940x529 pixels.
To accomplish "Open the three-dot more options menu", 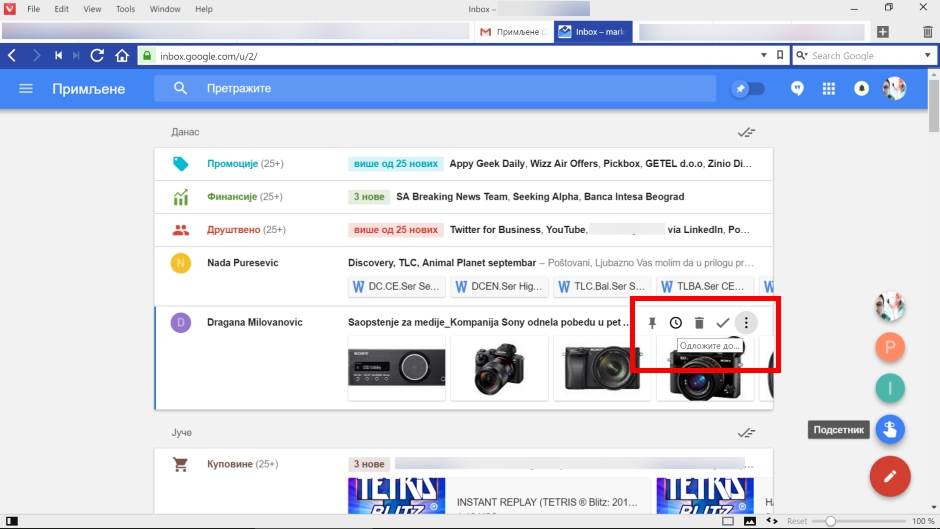I will (x=746, y=323).
